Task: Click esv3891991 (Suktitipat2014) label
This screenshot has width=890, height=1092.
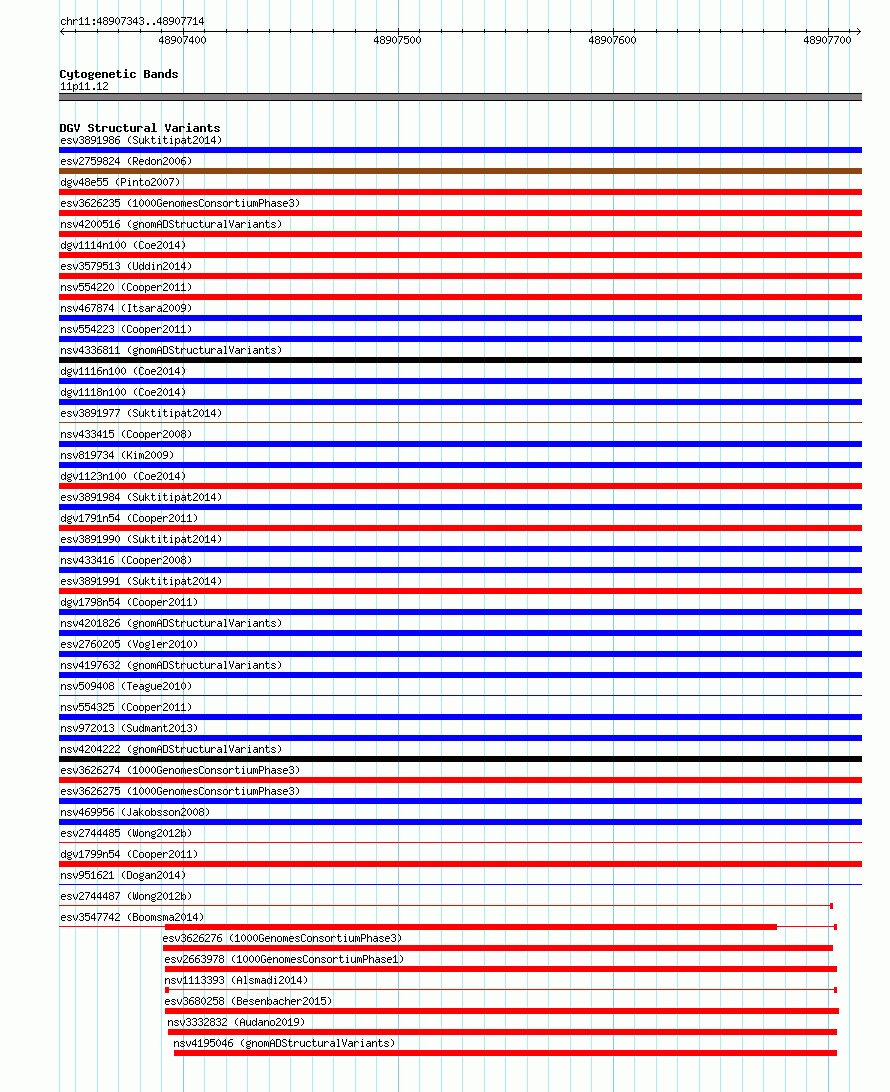Action: point(141,581)
